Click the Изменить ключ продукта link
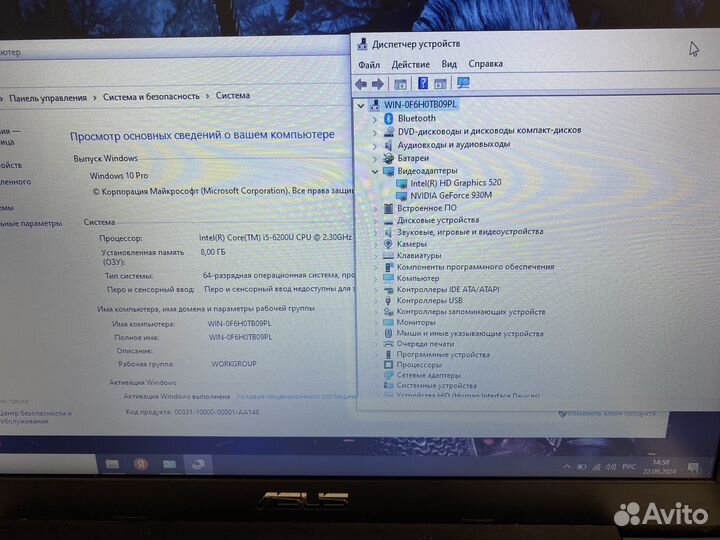The image size is (720, 540). pyautogui.click(x=611, y=413)
